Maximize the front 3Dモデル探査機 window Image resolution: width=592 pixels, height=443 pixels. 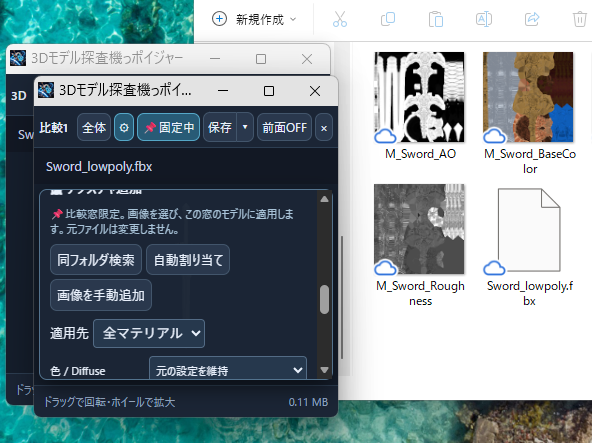click(x=269, y=91)
